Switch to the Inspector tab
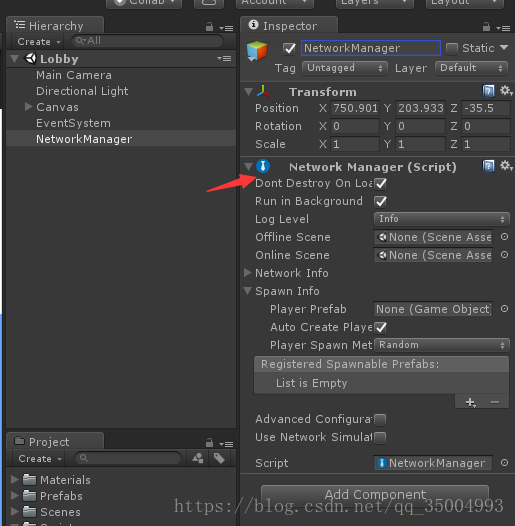 pyautogui.click(x=289, y=25)
